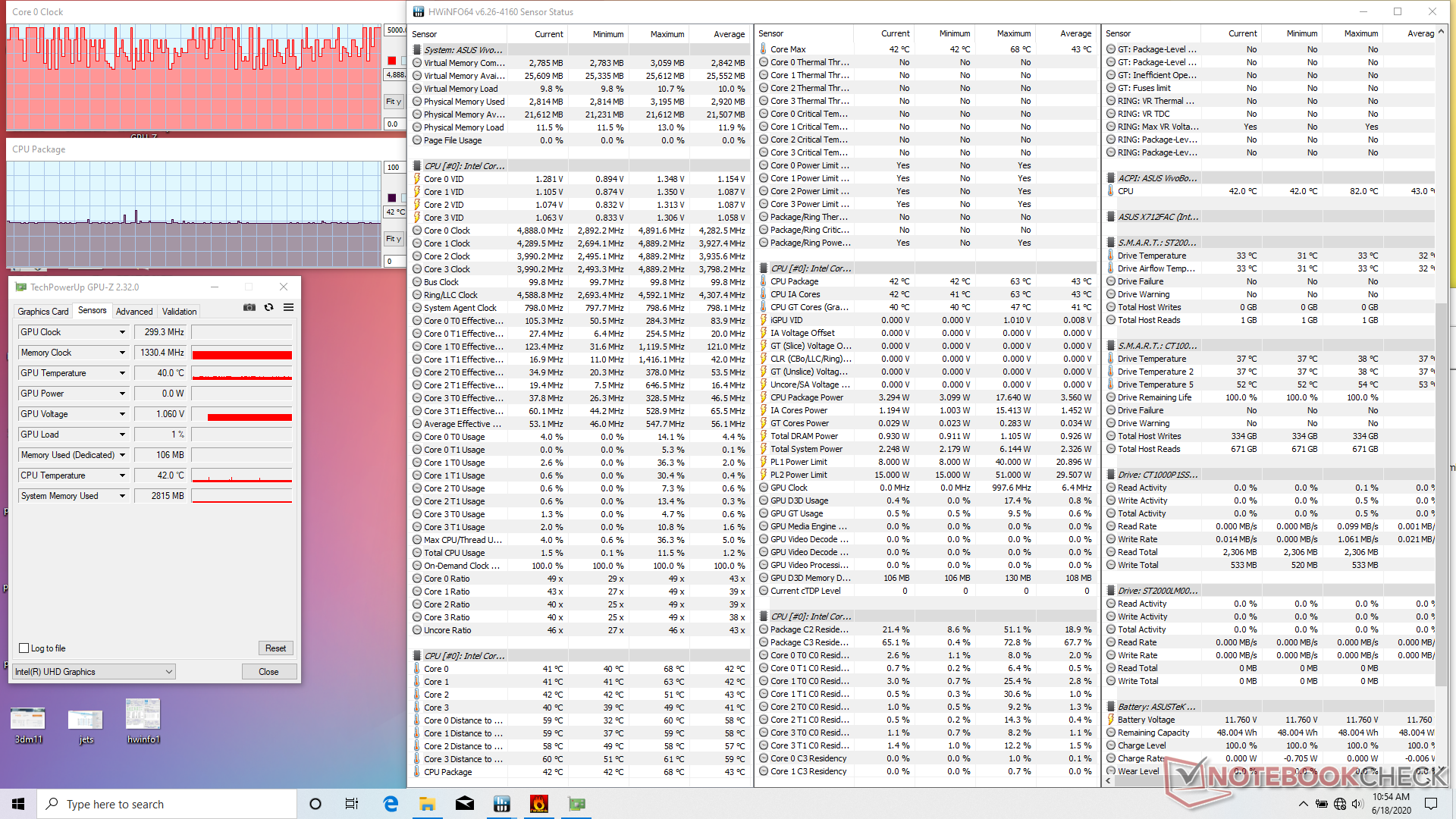Expand the GPU Clock sensor dropdown
Screen dimensions: 1456x819
pos(122,332)
